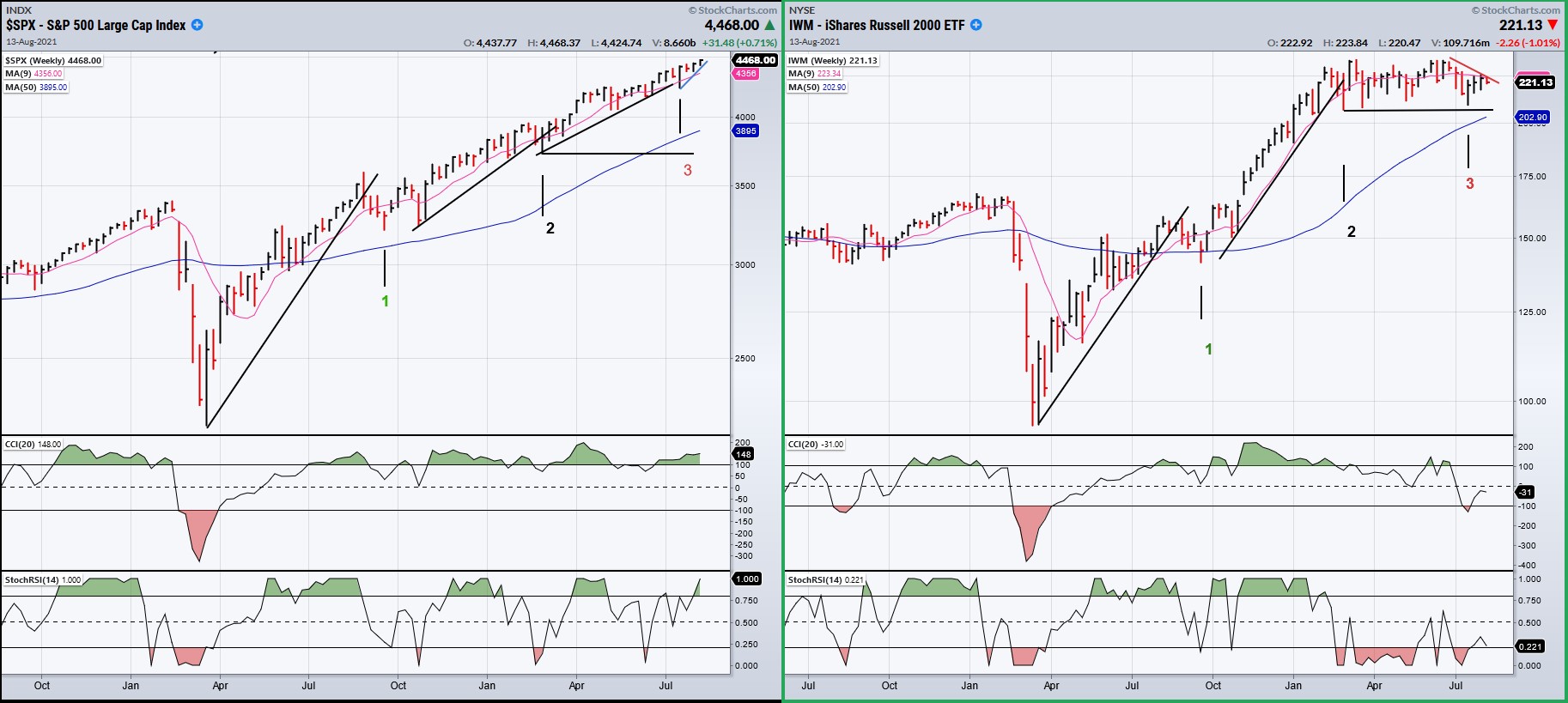The image size is (1568, 703).
Task: Click the 125.00 level on the IWM price axis
Action: coord(1533,312)
